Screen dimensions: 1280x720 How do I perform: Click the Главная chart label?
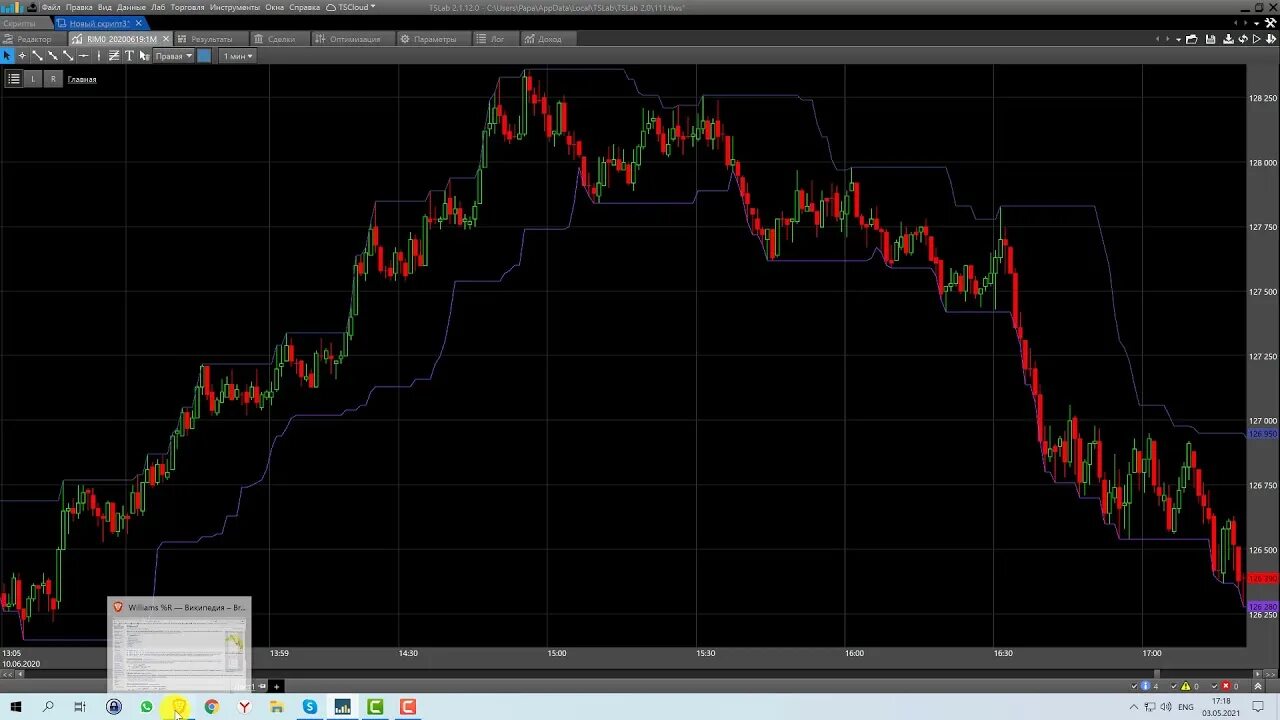click(x=82, y=79)
